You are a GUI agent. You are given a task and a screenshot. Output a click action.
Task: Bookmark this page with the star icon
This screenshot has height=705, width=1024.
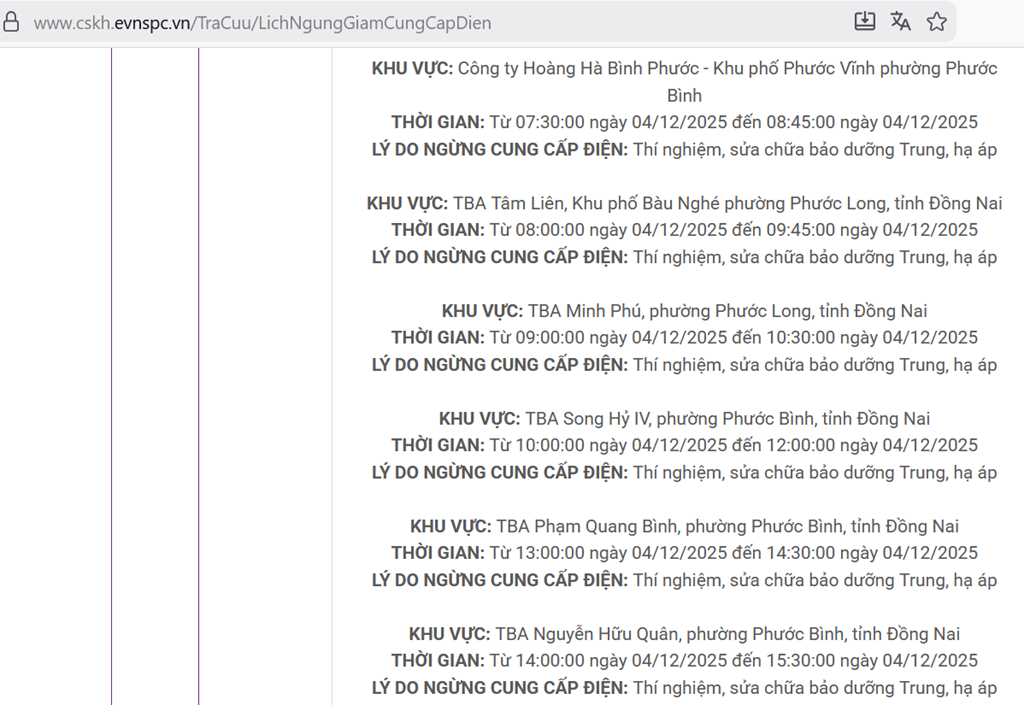(936, 22)
